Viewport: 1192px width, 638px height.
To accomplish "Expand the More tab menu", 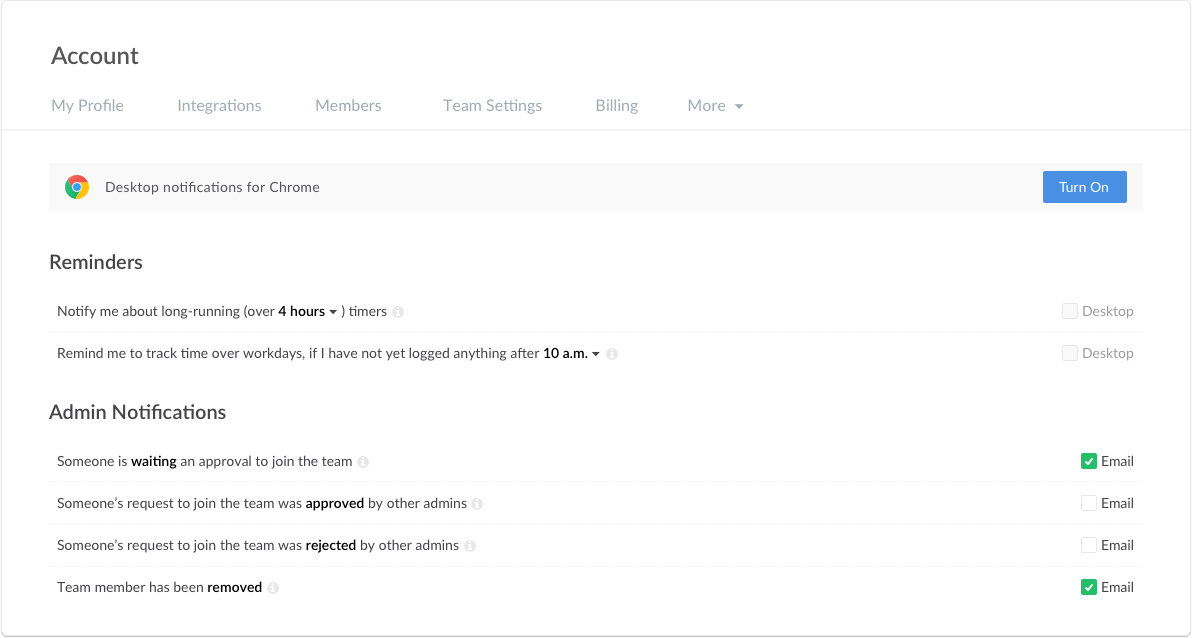I will pyautogui.click(x=715, y=106).
